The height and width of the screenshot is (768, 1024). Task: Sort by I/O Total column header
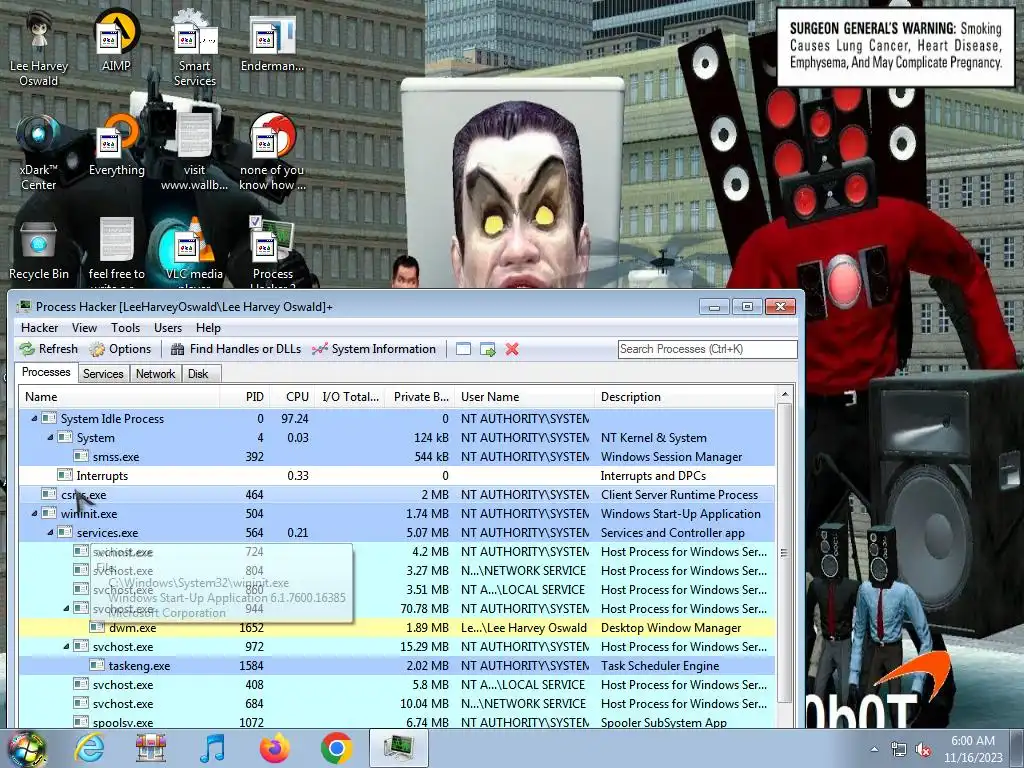pos(351,396)
